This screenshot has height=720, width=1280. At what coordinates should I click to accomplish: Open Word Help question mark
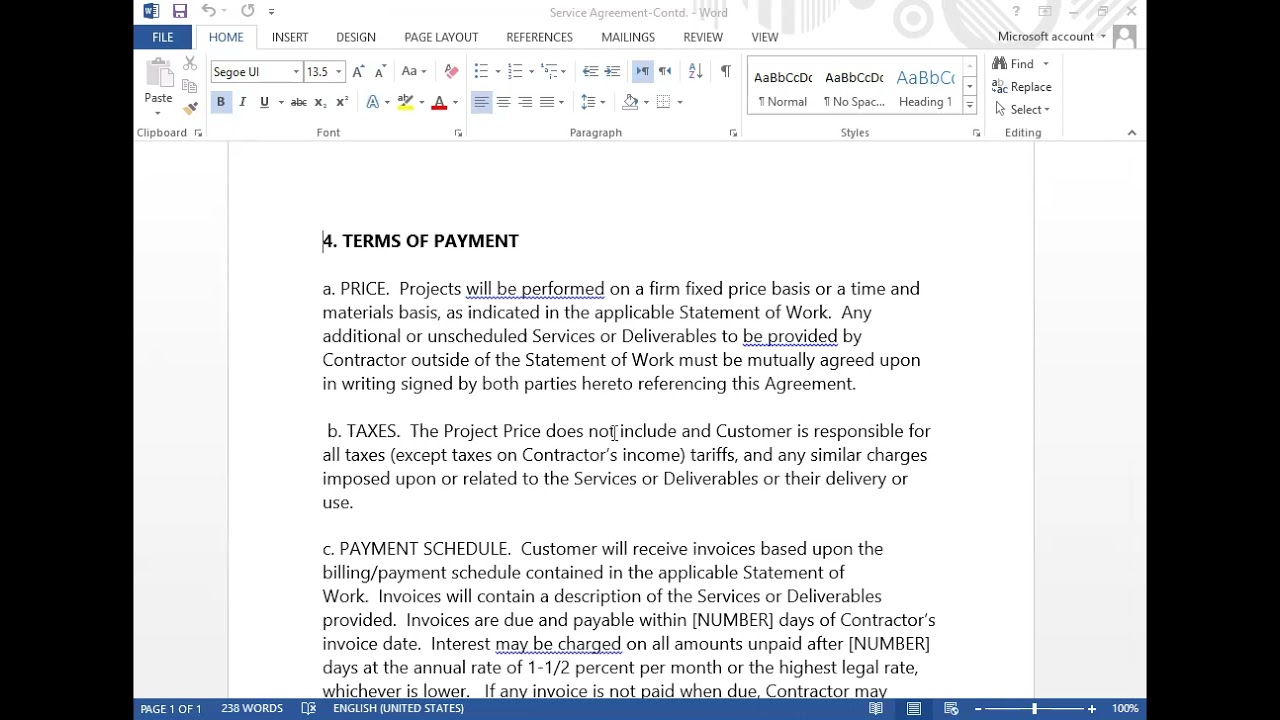point(1016,11)
